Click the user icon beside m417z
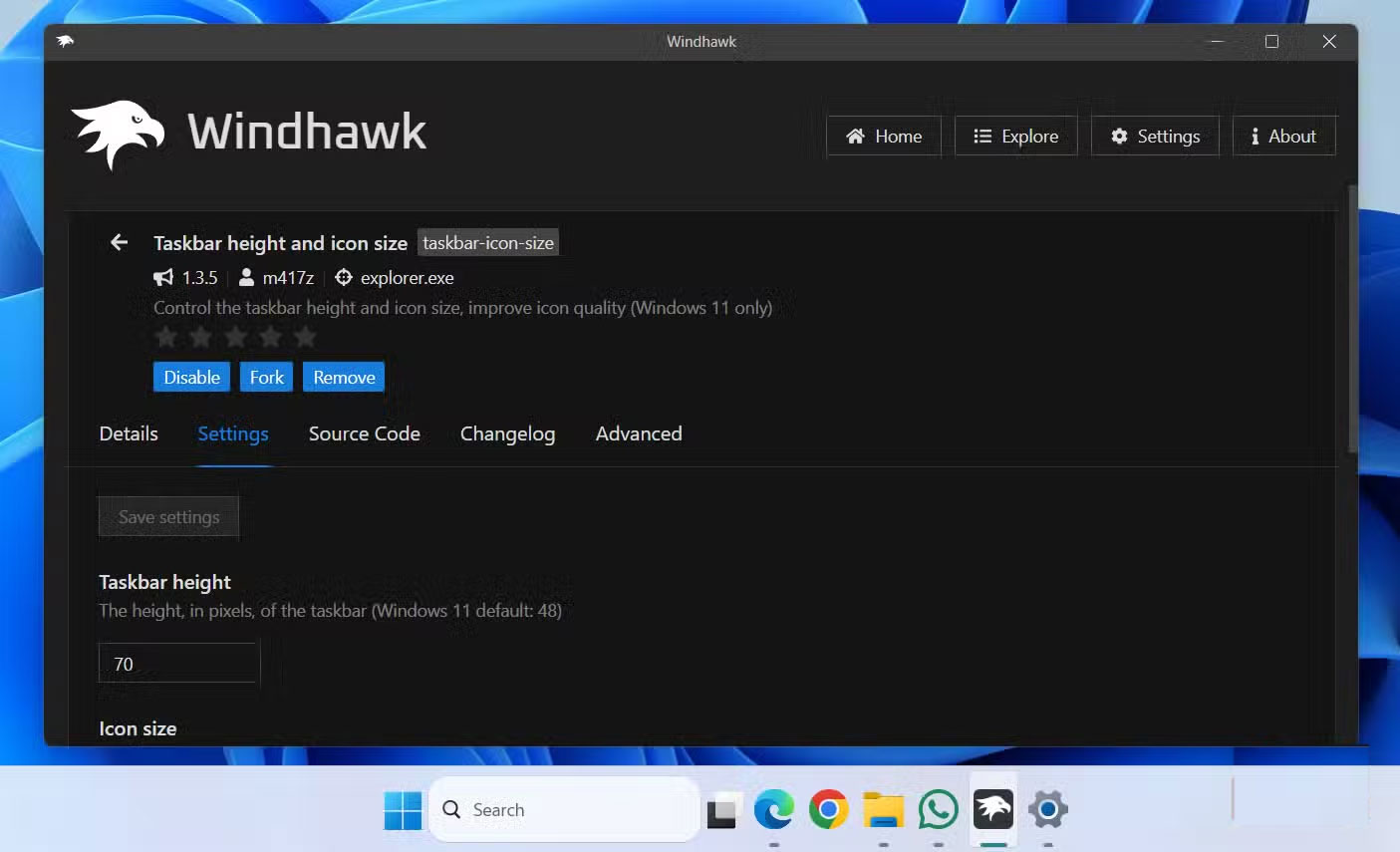Screen dimensions: 1400x852 pos(245,278)
